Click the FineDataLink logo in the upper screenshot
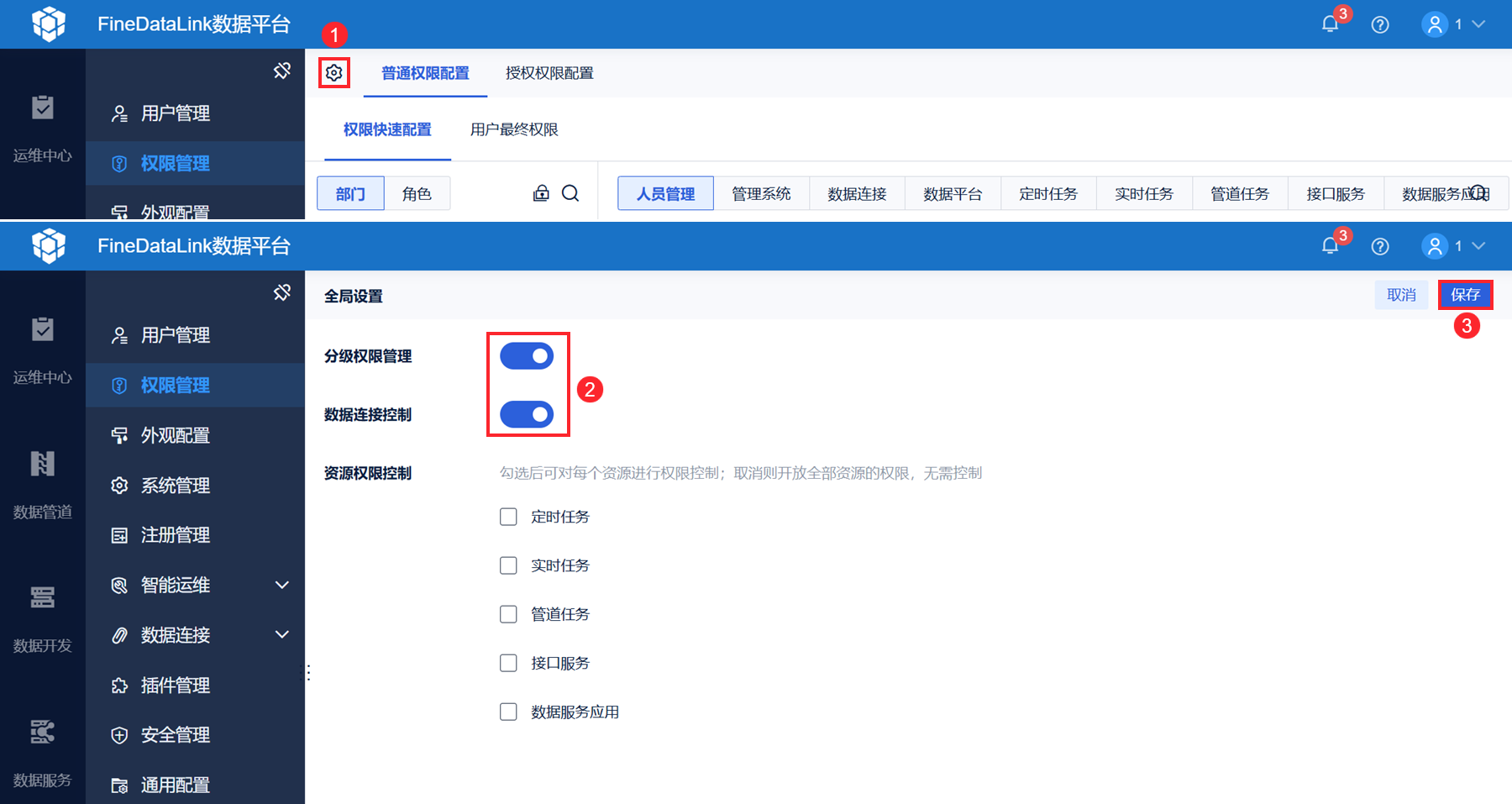Screen dimensions: 1512x804 (49, 24)
